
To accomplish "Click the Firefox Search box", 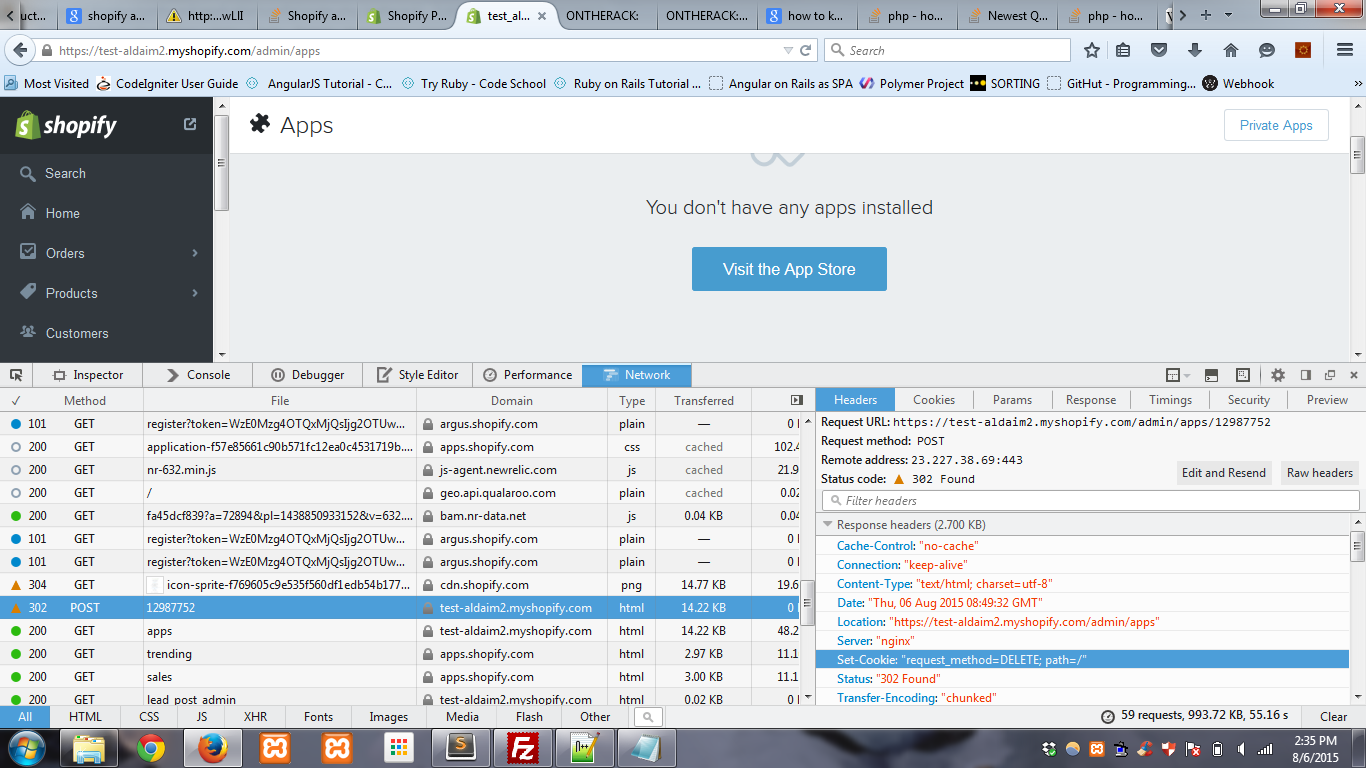I will pos(947,50).
